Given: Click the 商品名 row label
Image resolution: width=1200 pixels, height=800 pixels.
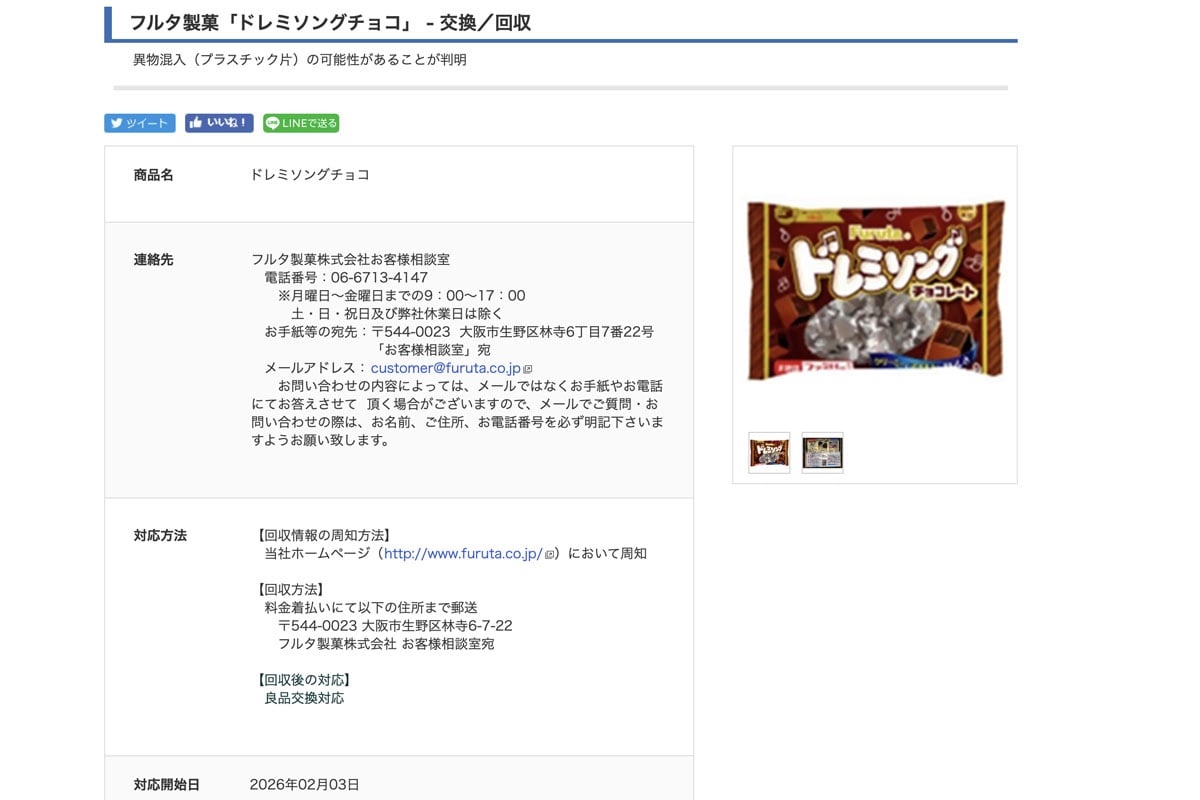Looking at the screenshot, I should coord(153,175).
